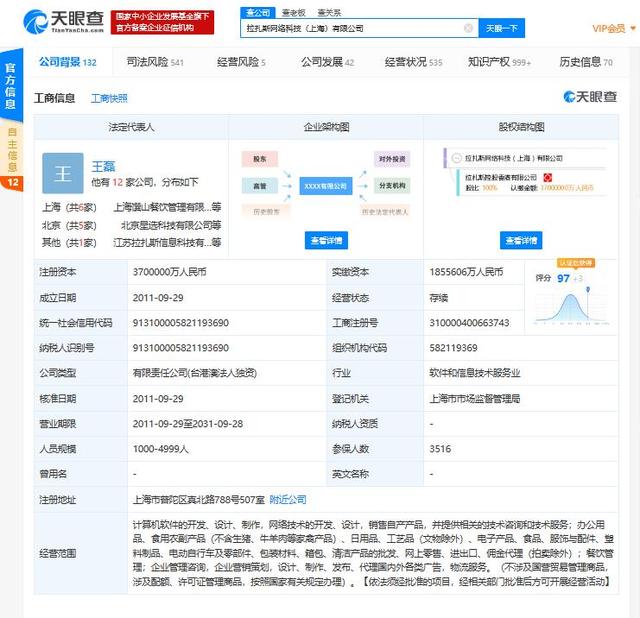Screen dimensions: 640x618
Task: Click the 历史法定代表人 node in structure chart
Action: [x=384, y=211]
